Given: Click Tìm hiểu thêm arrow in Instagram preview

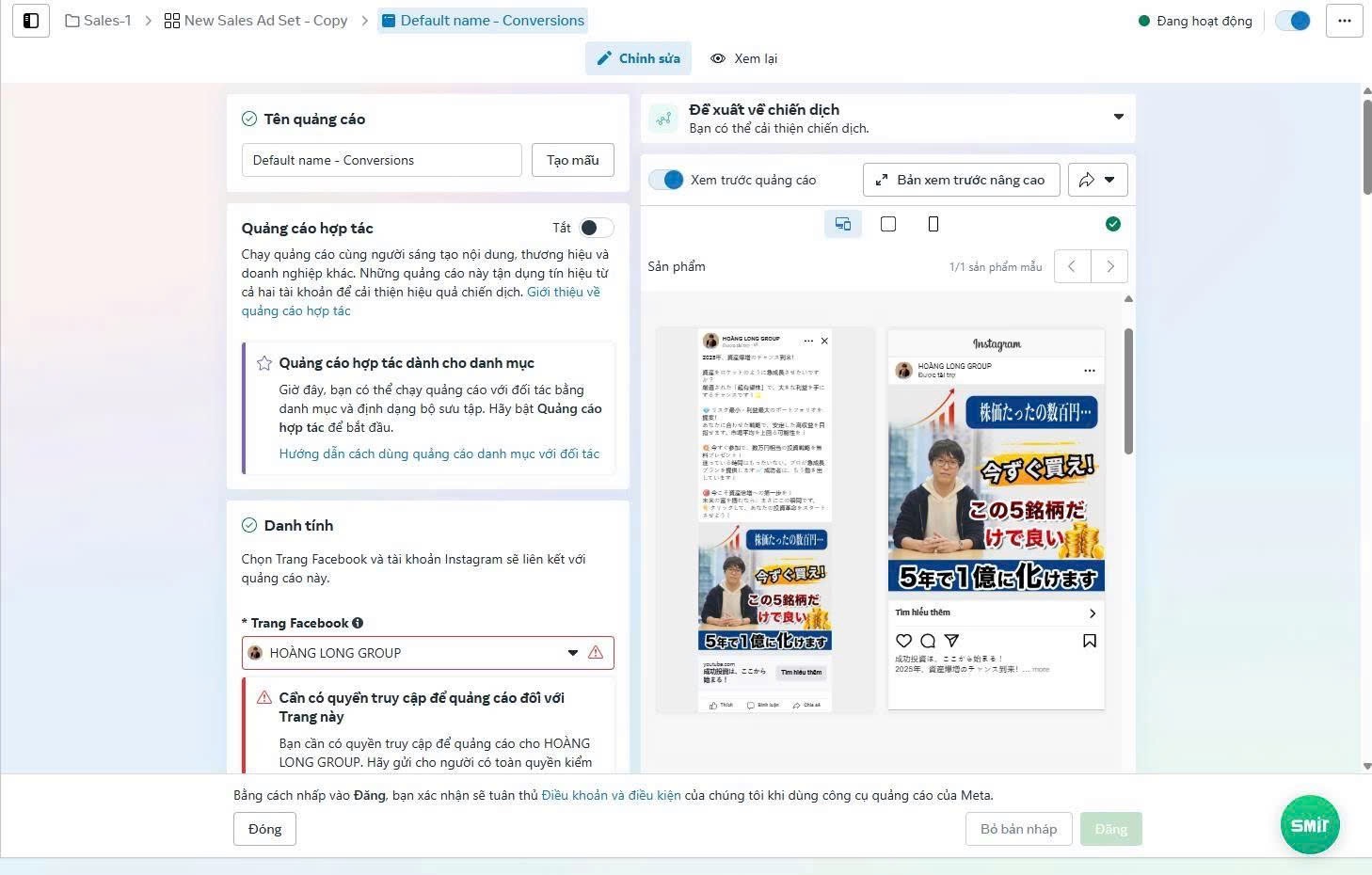Looking at the screenshot, I should click(1092, 613).
